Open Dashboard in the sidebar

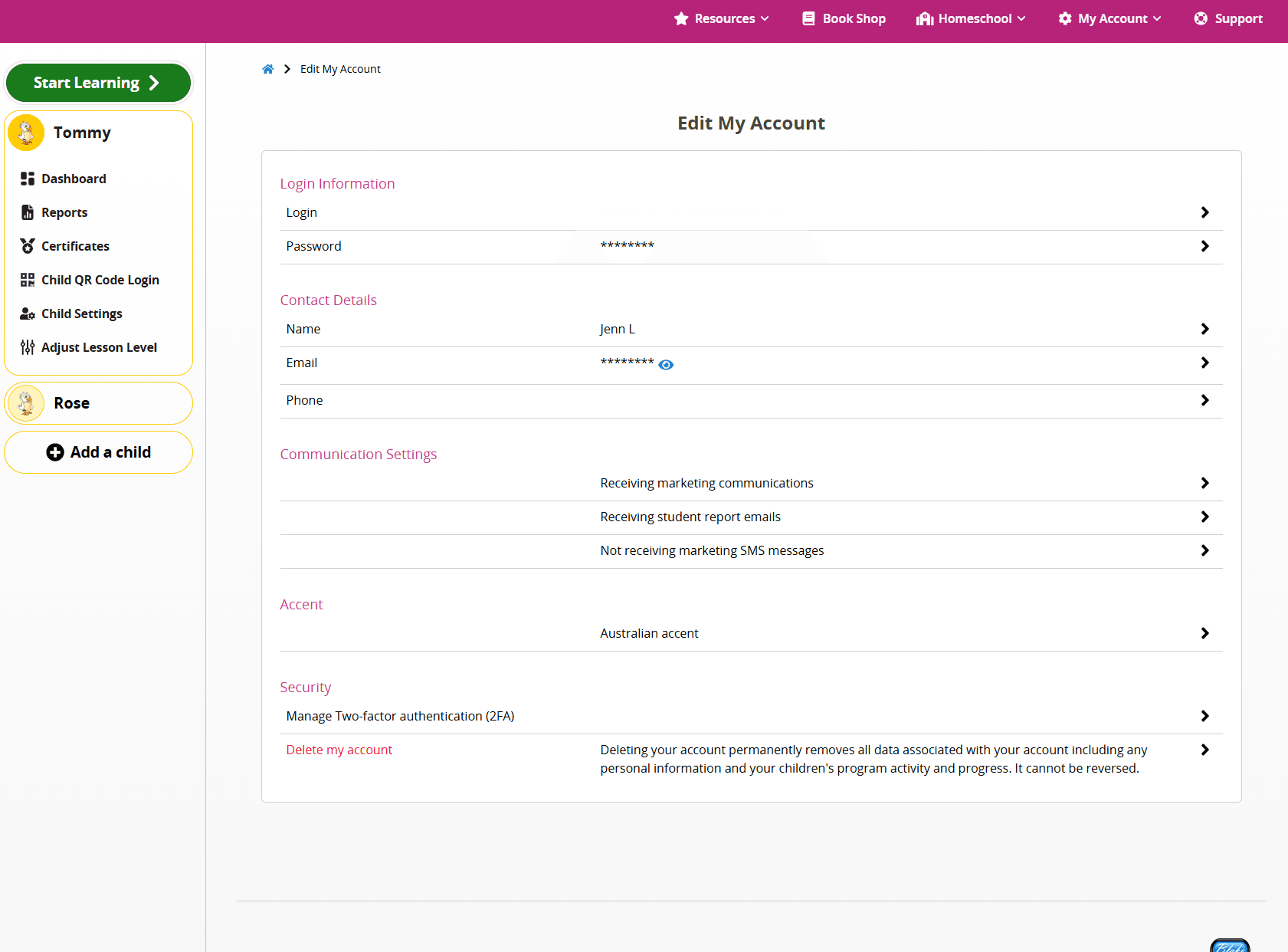[x=74, y=179]
